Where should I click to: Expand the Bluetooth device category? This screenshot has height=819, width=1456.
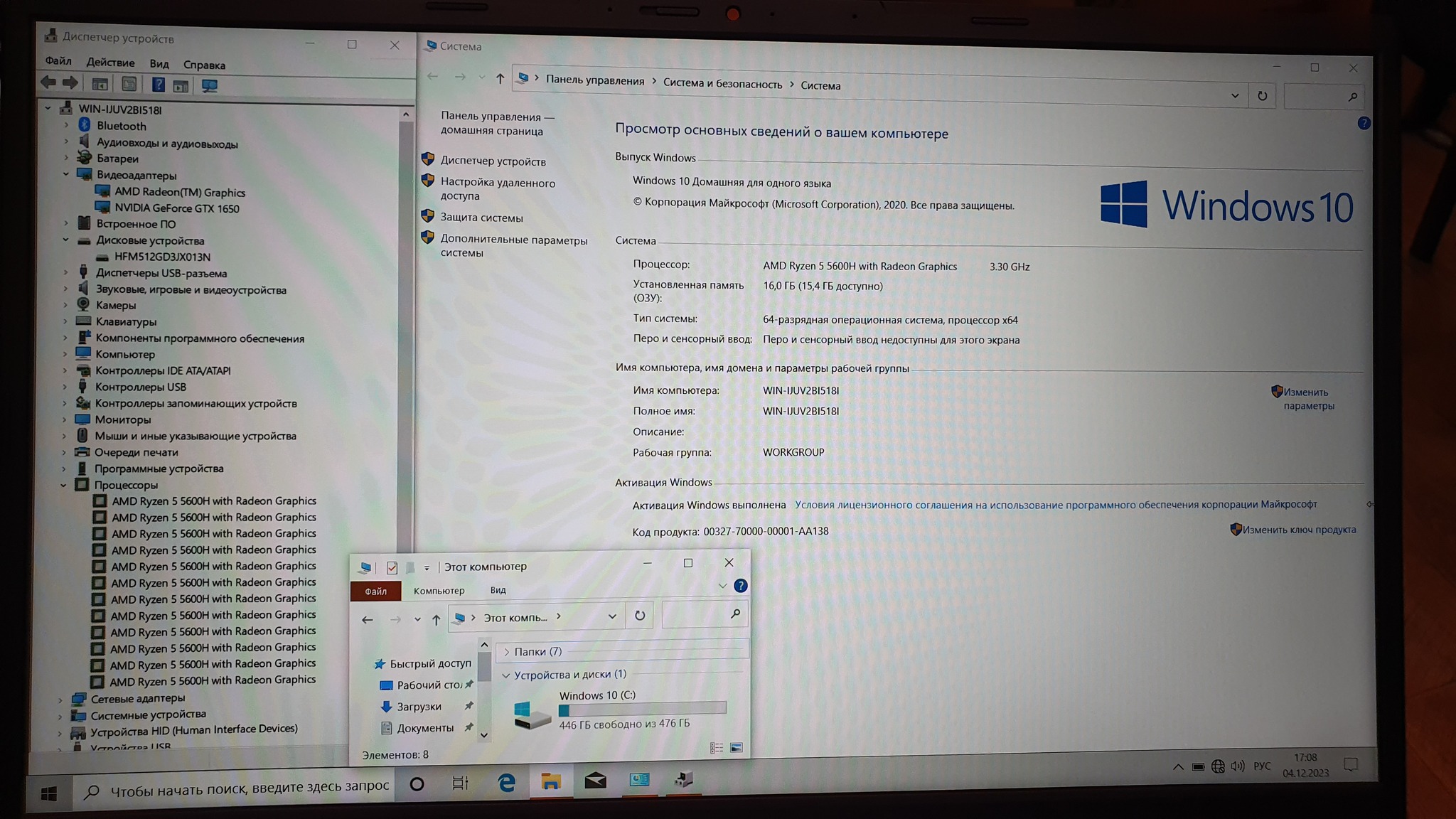[x=67, y=125]
